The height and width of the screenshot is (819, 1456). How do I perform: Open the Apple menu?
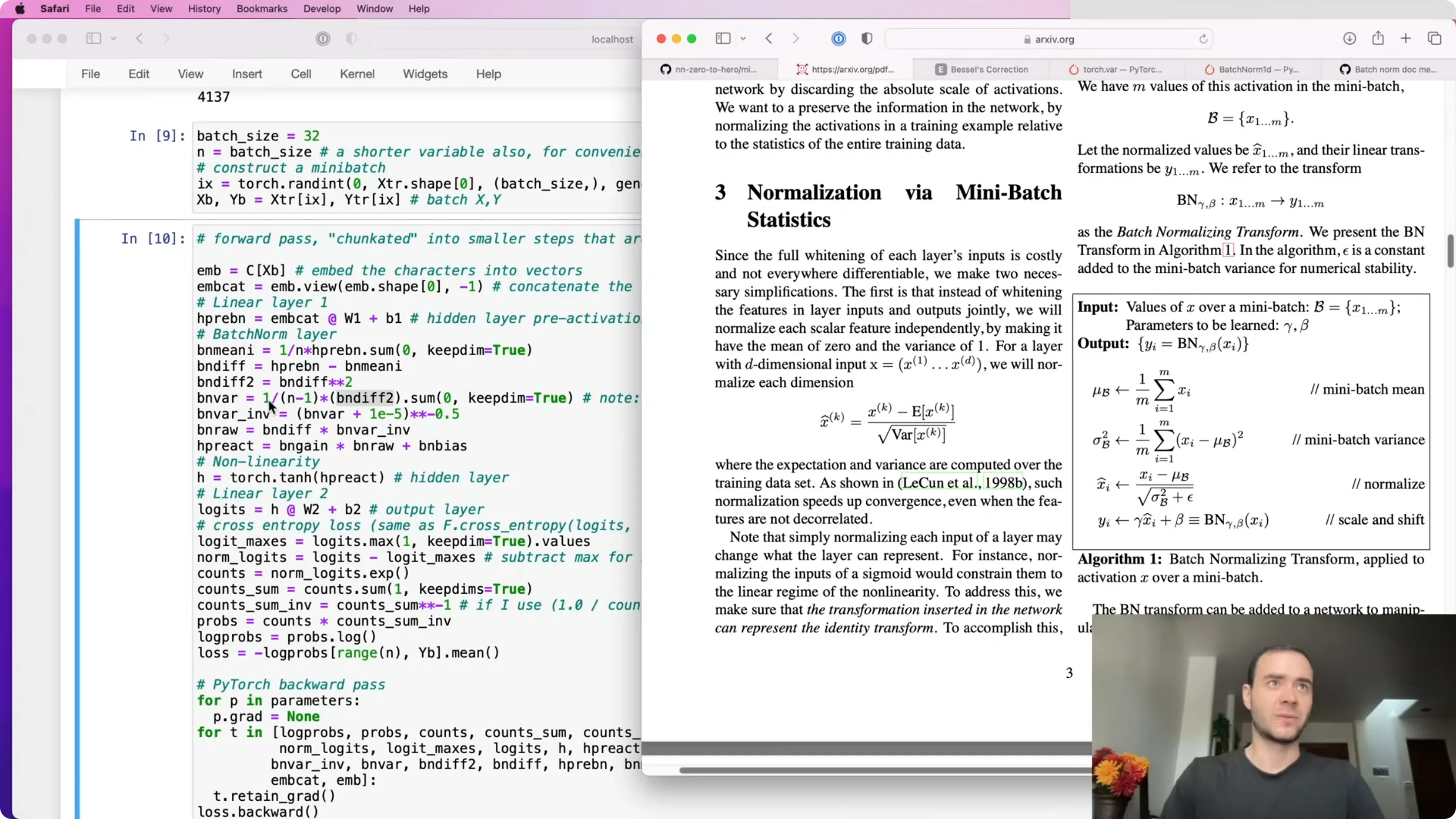pos(20,9)
